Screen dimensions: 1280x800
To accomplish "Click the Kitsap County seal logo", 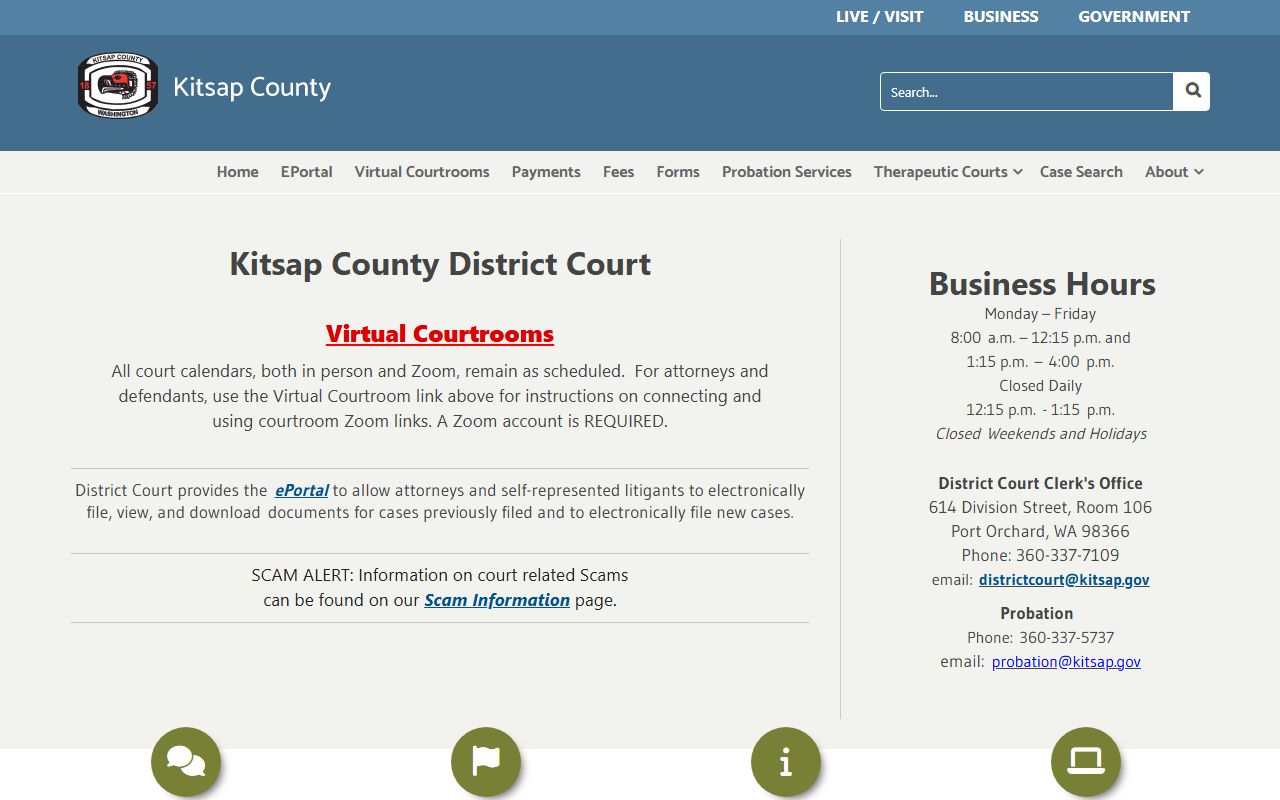I will [118, 86].
